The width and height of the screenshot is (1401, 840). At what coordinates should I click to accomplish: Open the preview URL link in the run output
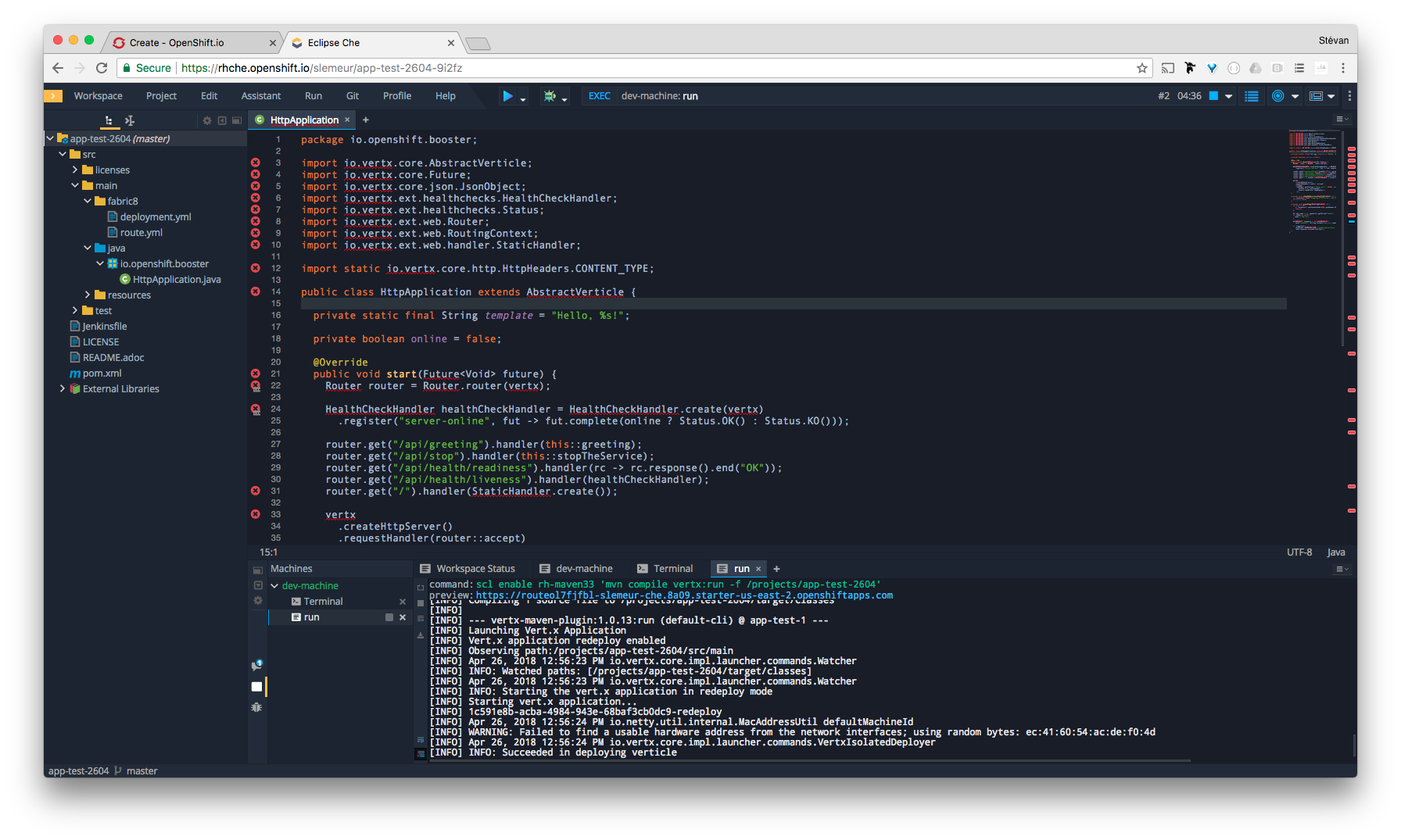(683, 595)
